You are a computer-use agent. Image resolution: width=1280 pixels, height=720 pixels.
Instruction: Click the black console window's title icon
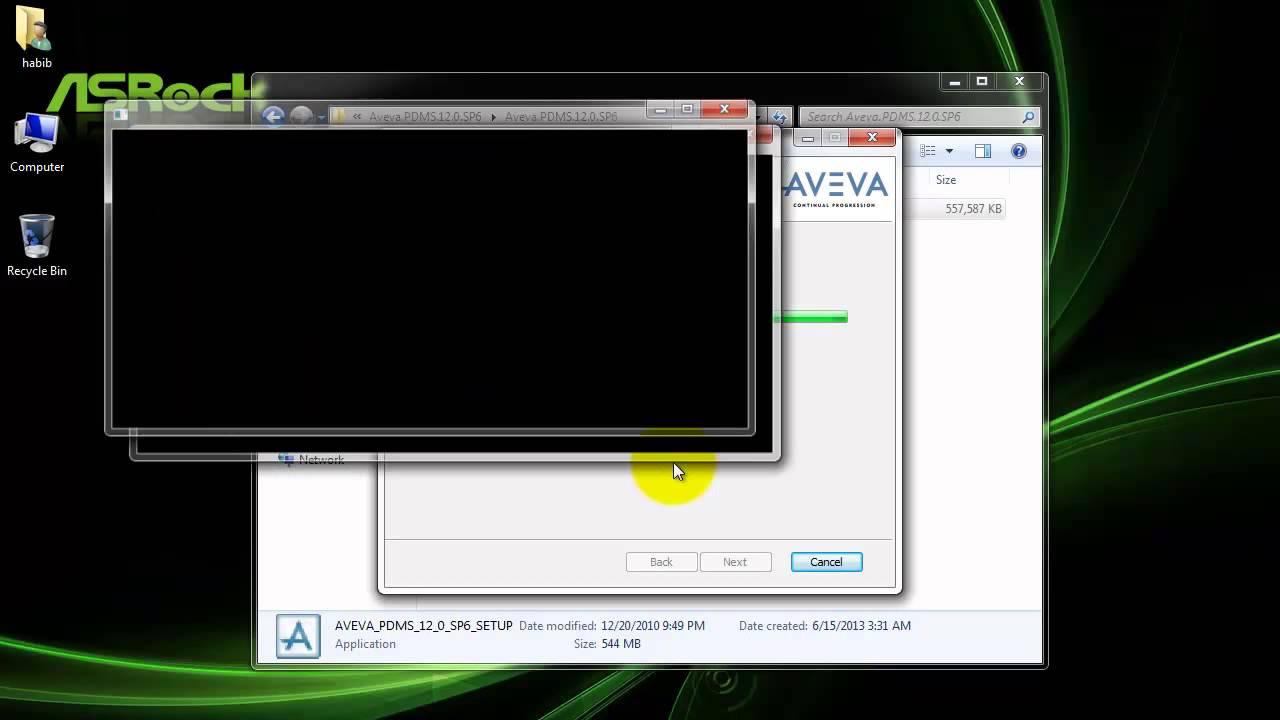coord(121,114)
